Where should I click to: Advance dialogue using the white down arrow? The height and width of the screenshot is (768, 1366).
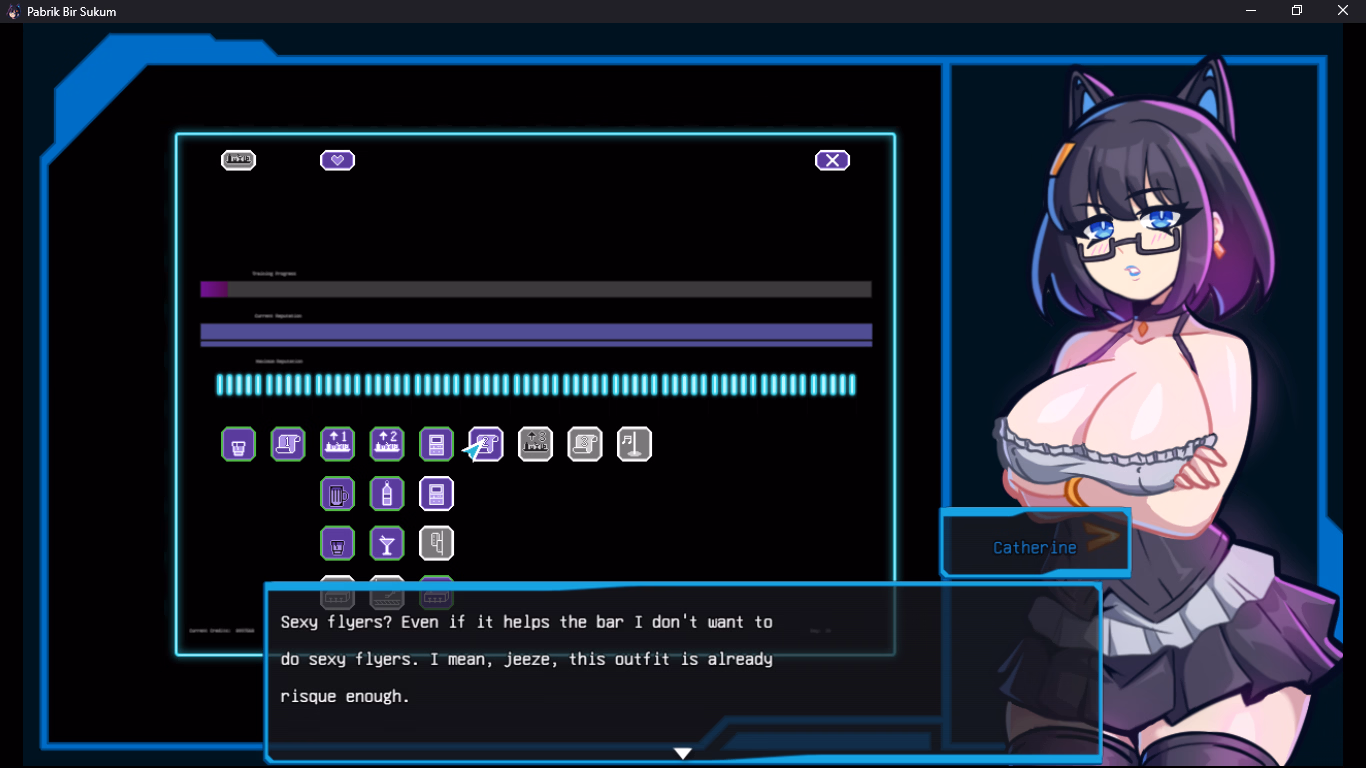click(x=683, y=753)
